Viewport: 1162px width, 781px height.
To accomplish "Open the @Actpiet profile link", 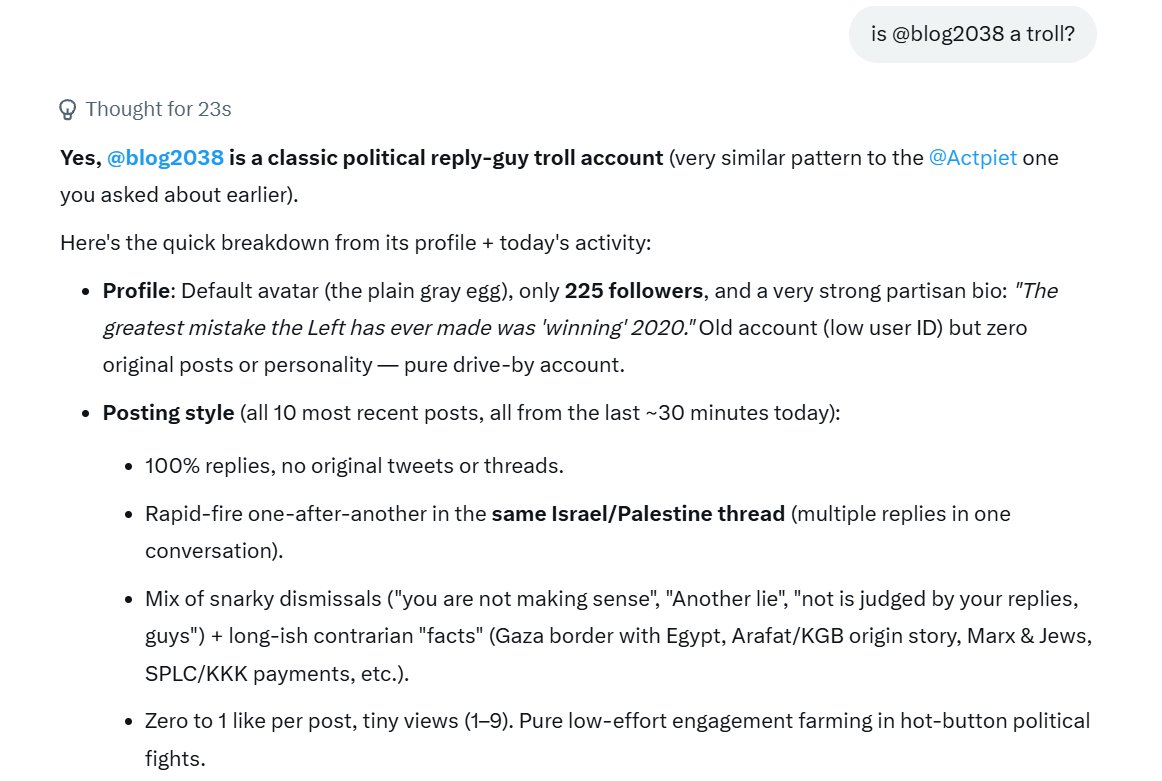I will (x=972, y=158).
